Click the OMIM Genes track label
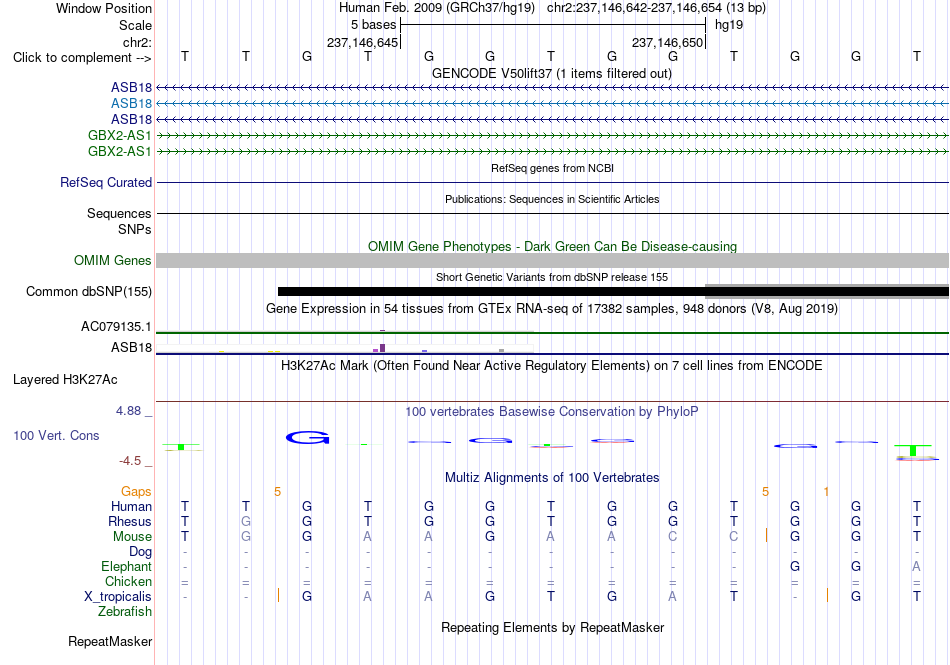The image size is (950, 665). click(112, 260)
